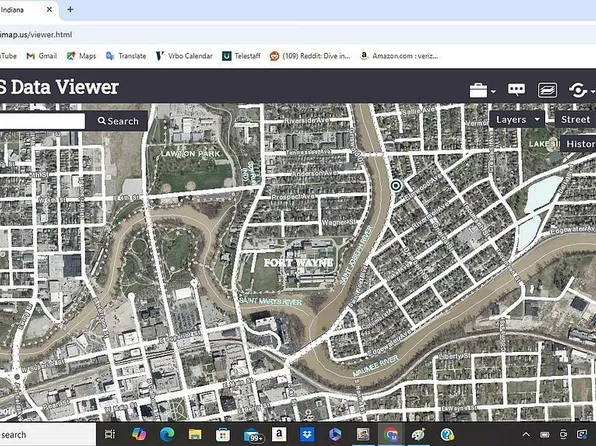This screenshot has height=446, width=596.
Task: Click the meet now camera tray icon
Action: [x=563, y=434]
